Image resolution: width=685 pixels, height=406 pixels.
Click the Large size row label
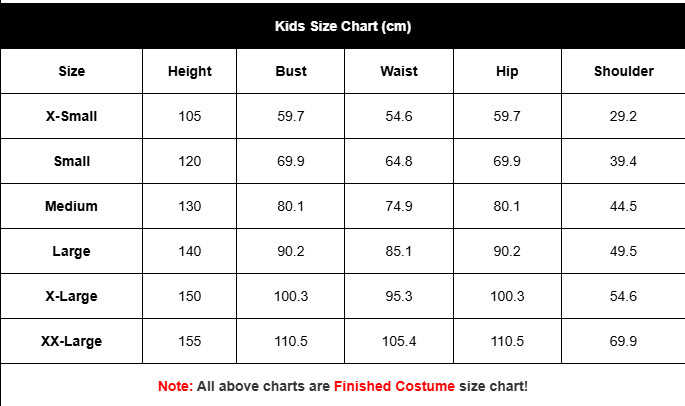[72, 251]
